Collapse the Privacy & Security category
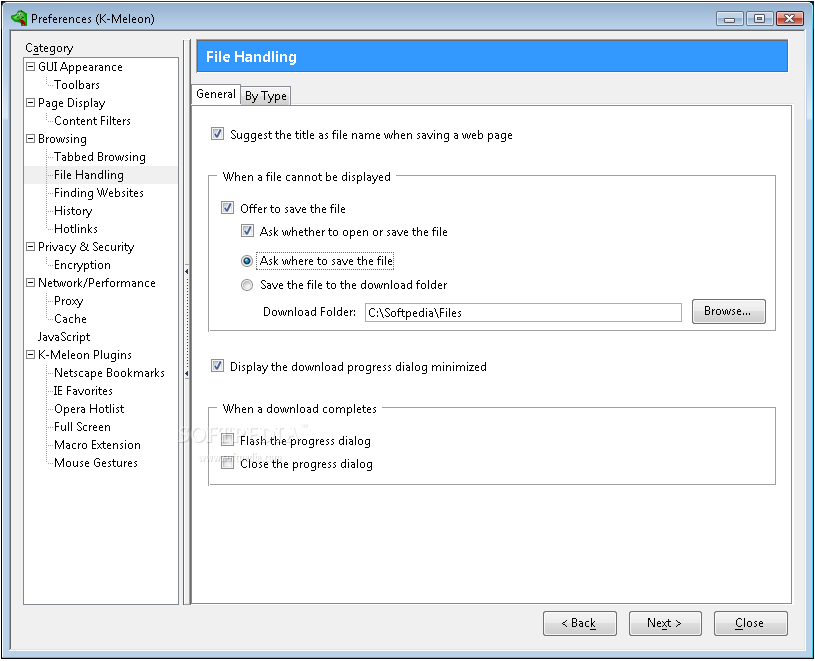 coord(31,246)
